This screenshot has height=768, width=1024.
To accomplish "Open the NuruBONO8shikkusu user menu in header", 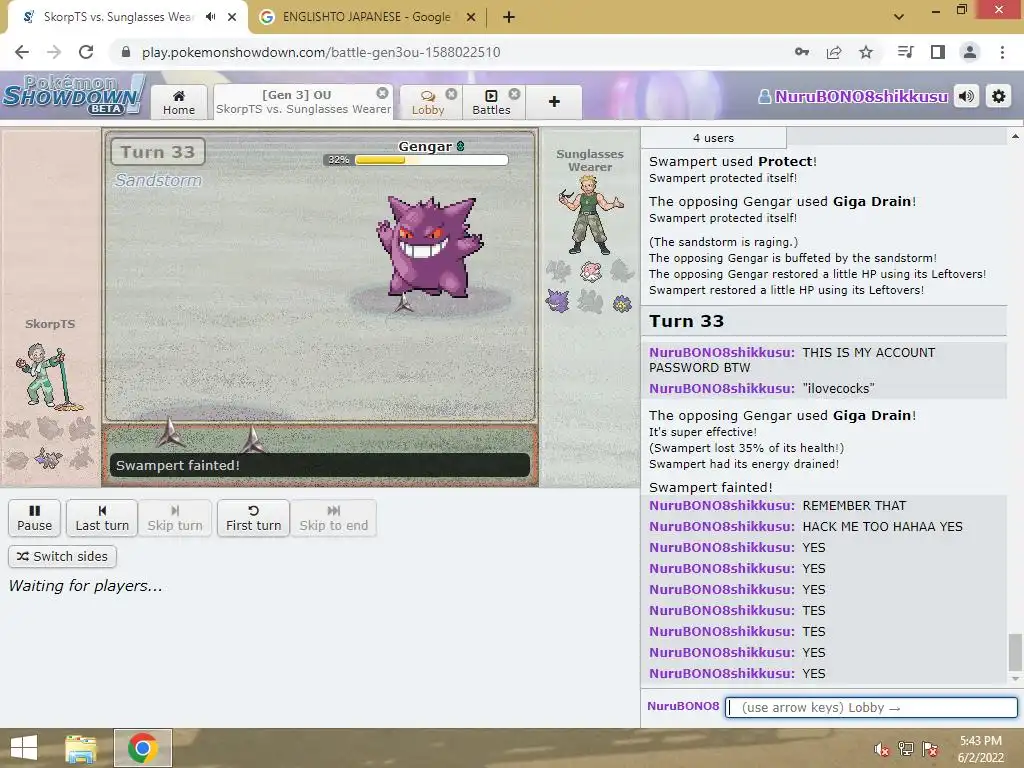I will (853, 97).
